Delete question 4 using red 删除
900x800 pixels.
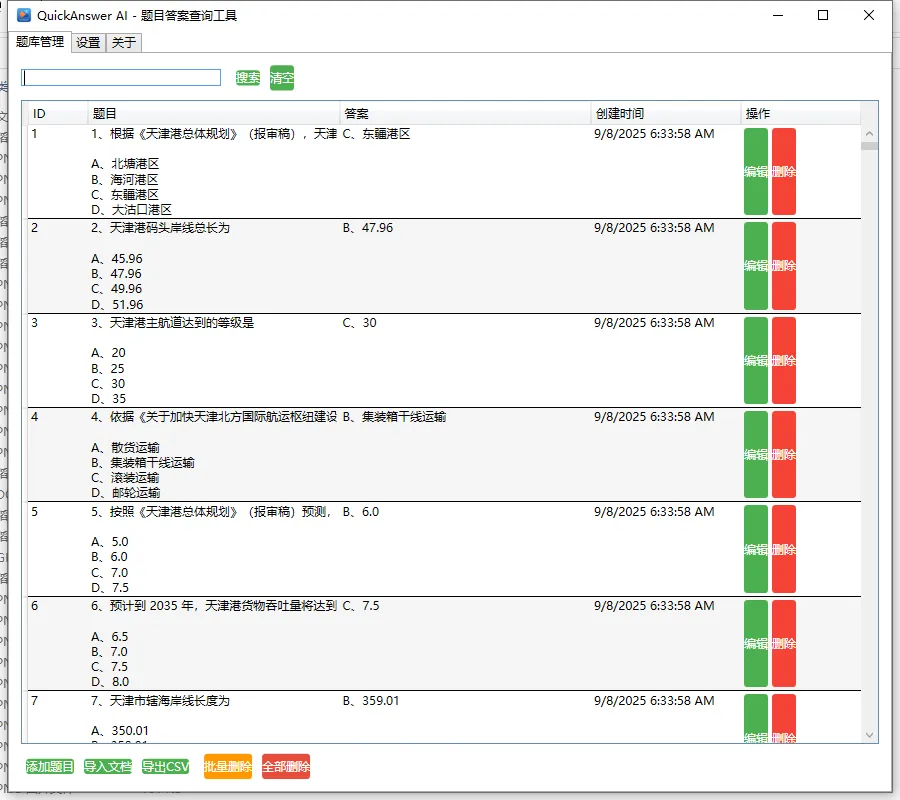tap(784, 455)
